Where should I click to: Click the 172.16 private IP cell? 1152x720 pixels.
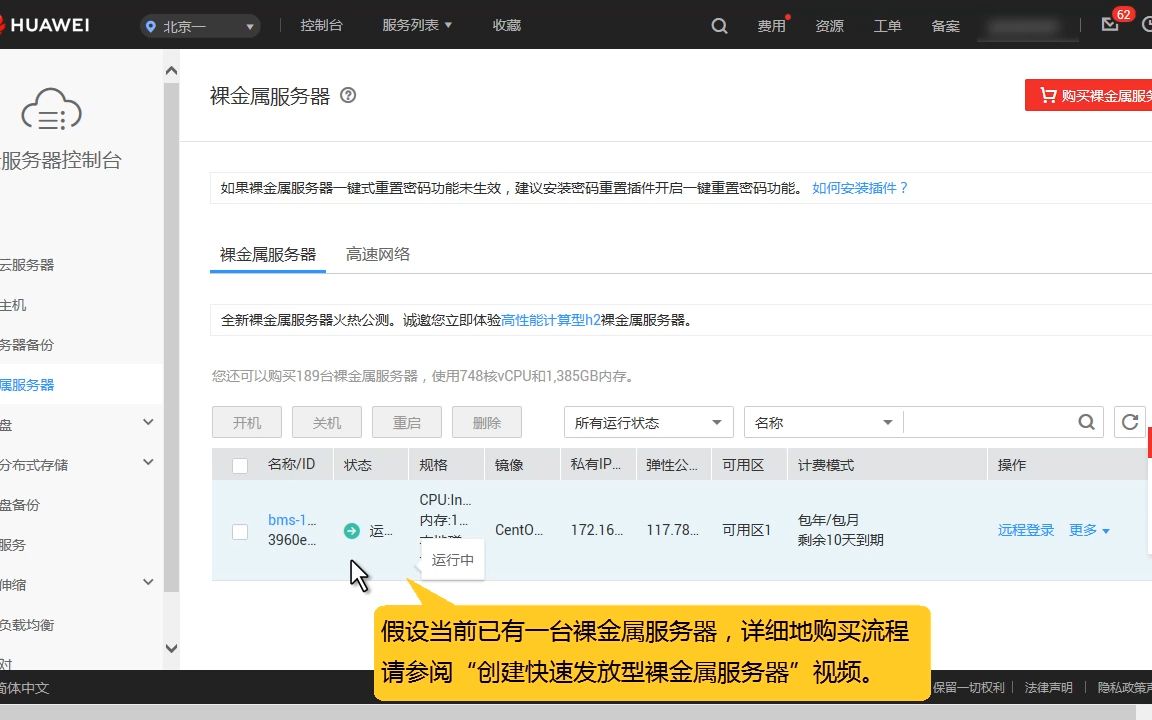597,530
